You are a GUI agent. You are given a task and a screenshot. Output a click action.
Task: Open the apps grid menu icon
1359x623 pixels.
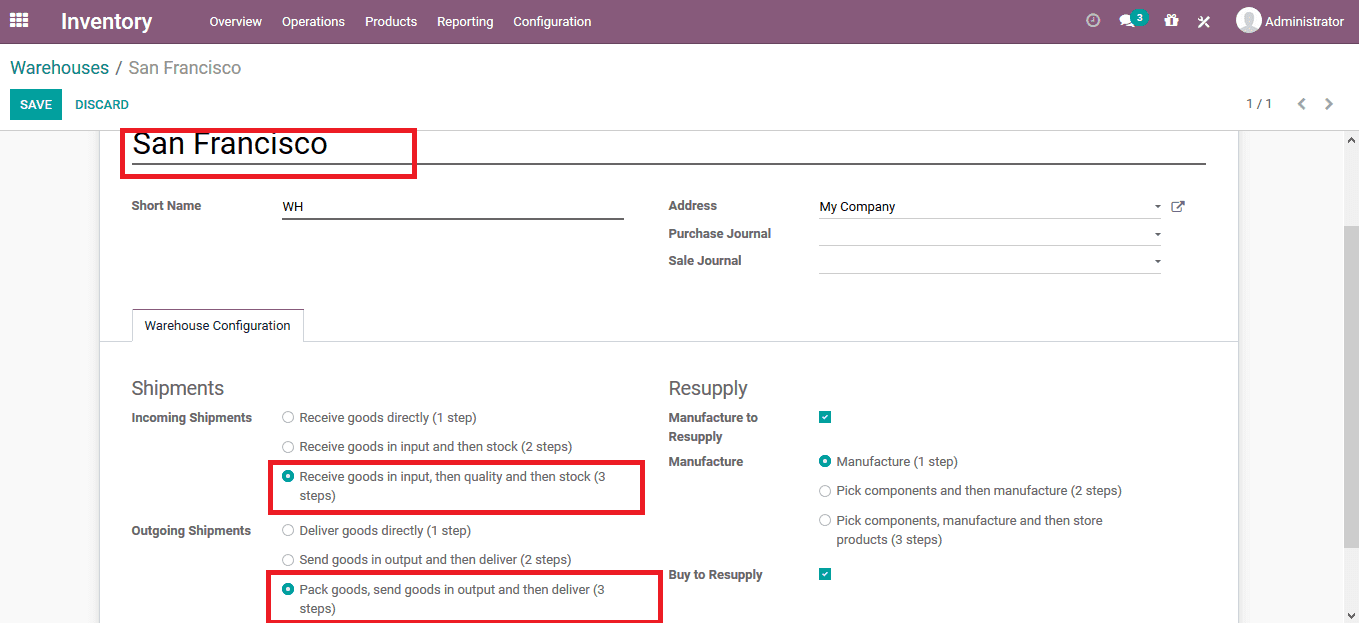(19, 20)
